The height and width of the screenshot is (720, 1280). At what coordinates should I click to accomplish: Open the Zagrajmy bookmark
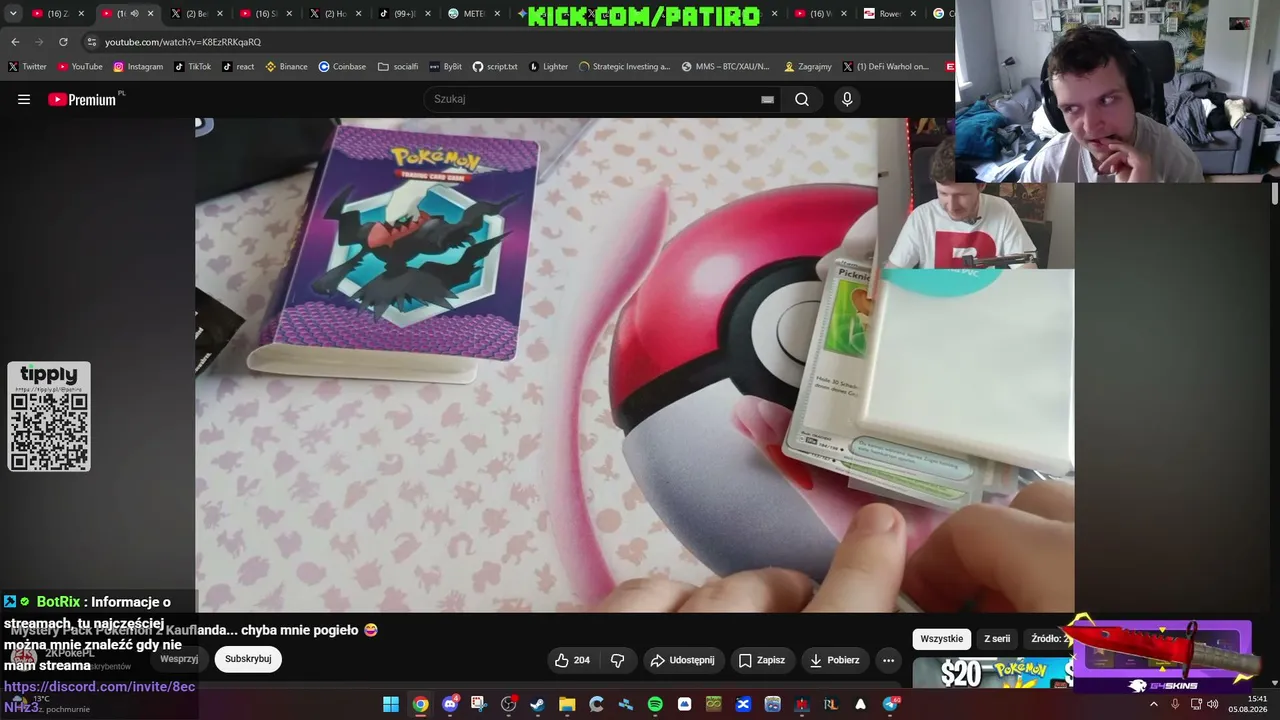pyautogui.click(x=808, y=67)
